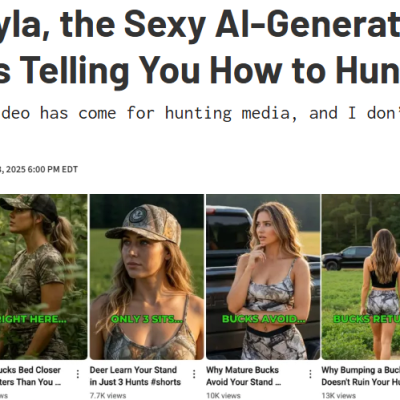Open thumbnail of woman walking toward black truck

(361, 277)
